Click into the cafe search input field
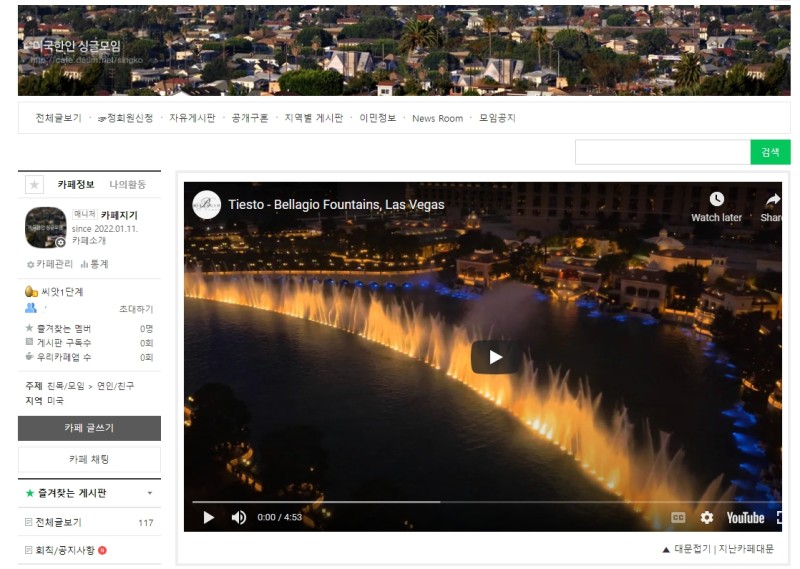The image size is (800, 569). tap(662, 152)
